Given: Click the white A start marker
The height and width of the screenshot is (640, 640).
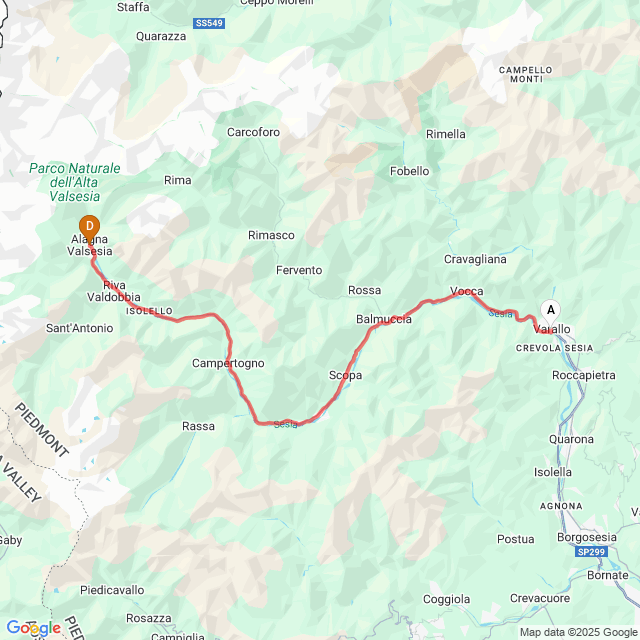Looking at the screenshot, I should [x=551, y=313].
